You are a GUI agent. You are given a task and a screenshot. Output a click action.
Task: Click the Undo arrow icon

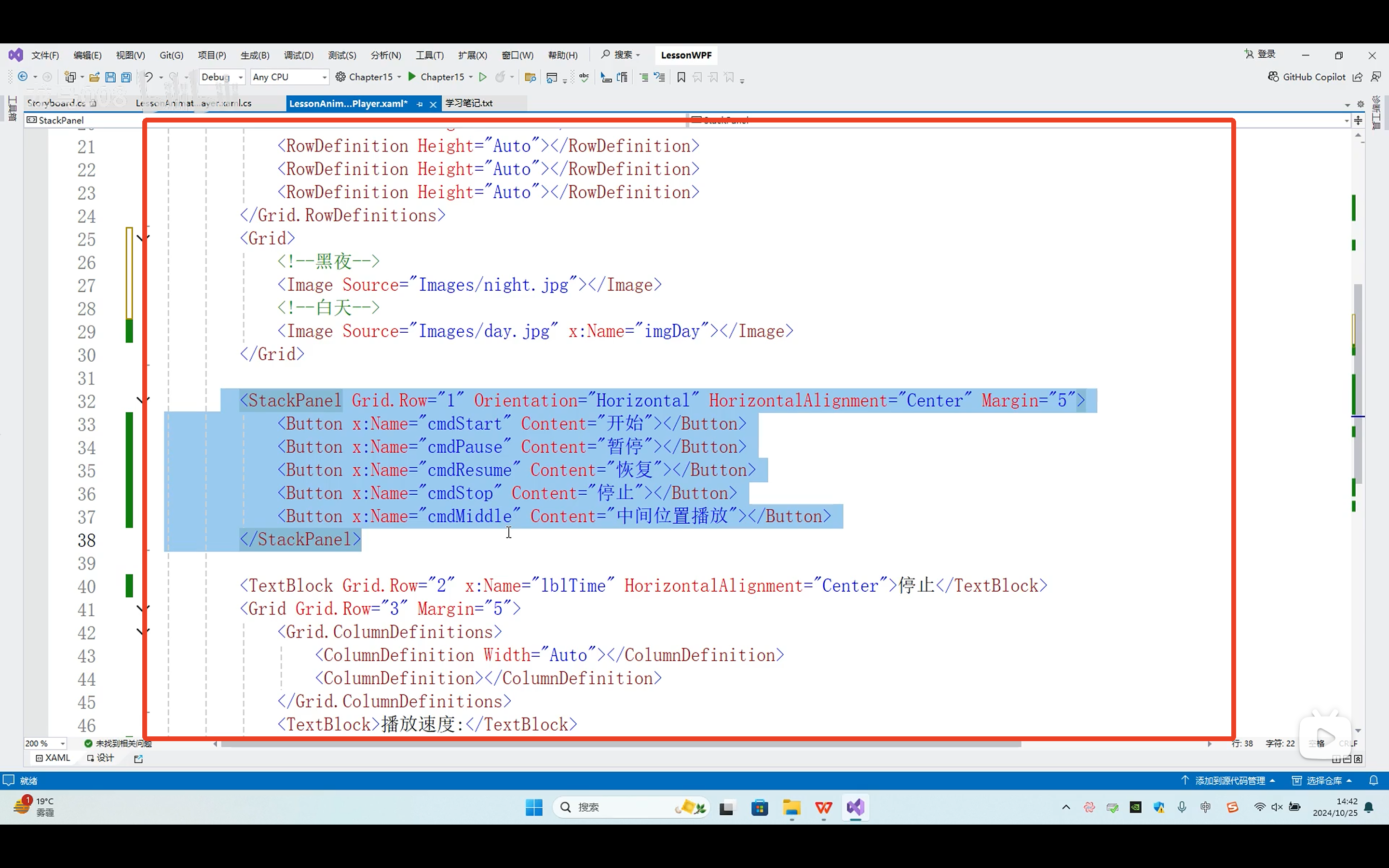148,77
